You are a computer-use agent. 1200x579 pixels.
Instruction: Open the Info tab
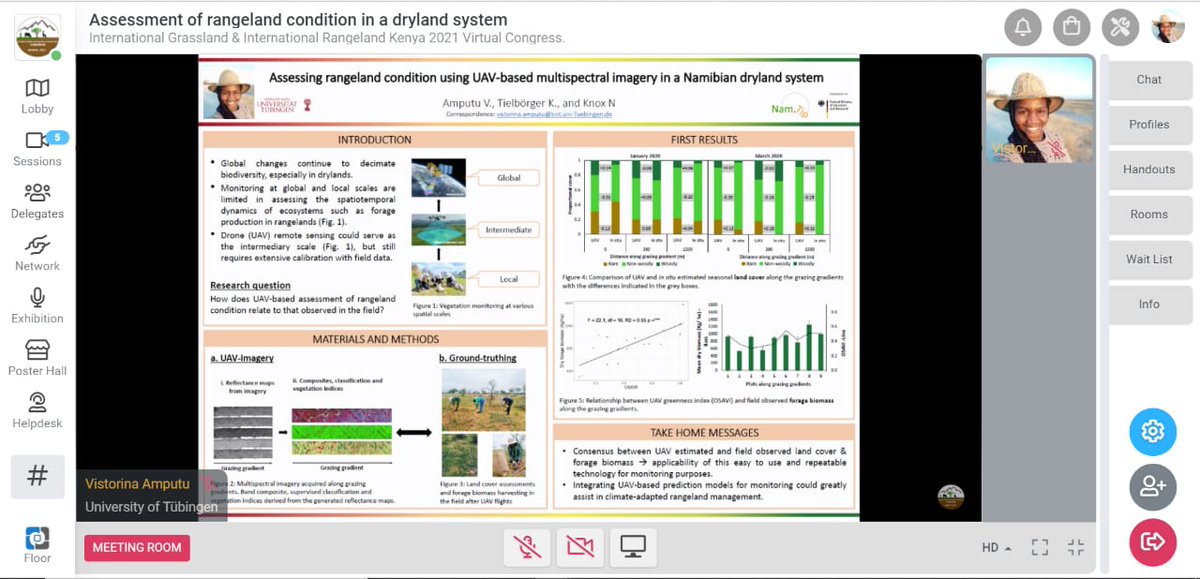point(1149,304)
